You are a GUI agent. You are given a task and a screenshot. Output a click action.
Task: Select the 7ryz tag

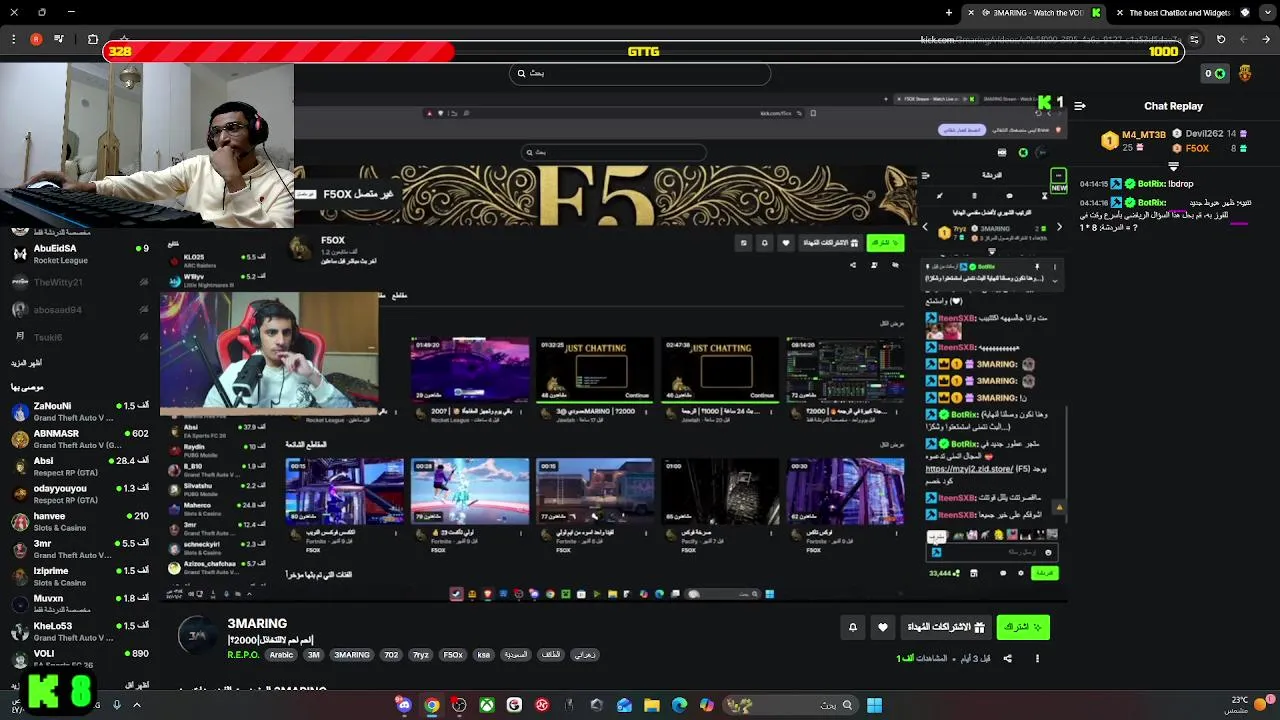click(x=421, y=655)
